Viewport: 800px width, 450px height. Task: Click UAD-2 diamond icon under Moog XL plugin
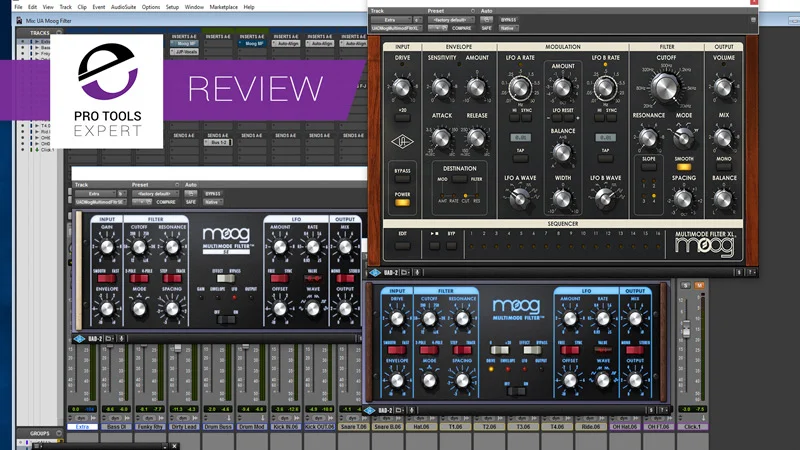375,272
